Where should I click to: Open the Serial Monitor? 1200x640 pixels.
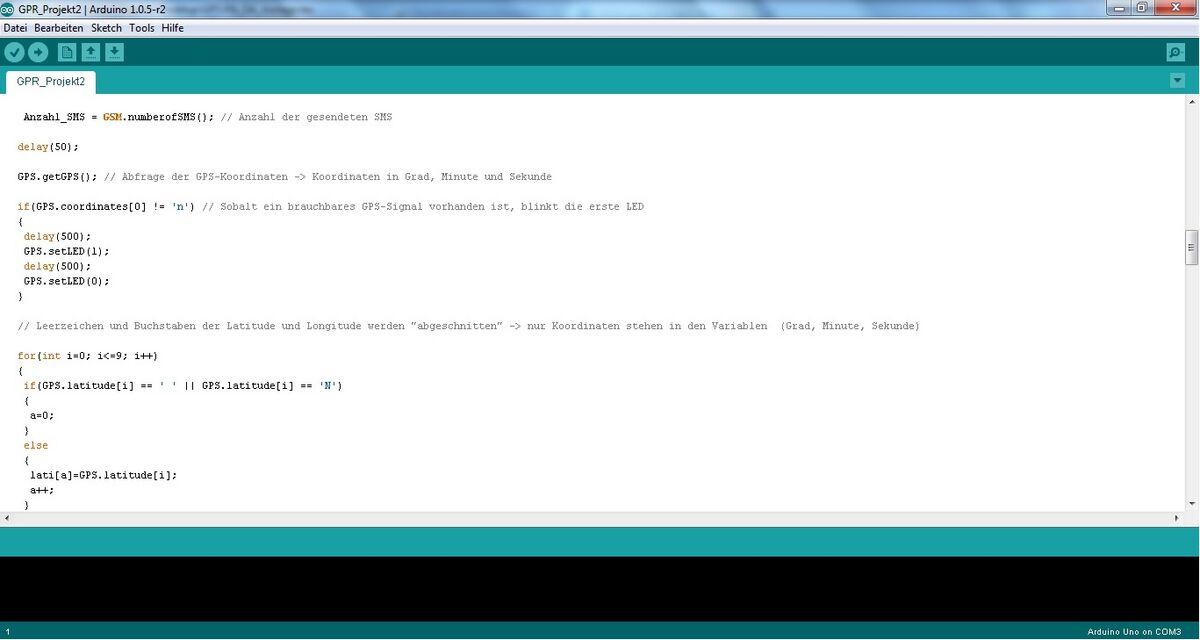pyautogui.click(x=1176, y=52)
